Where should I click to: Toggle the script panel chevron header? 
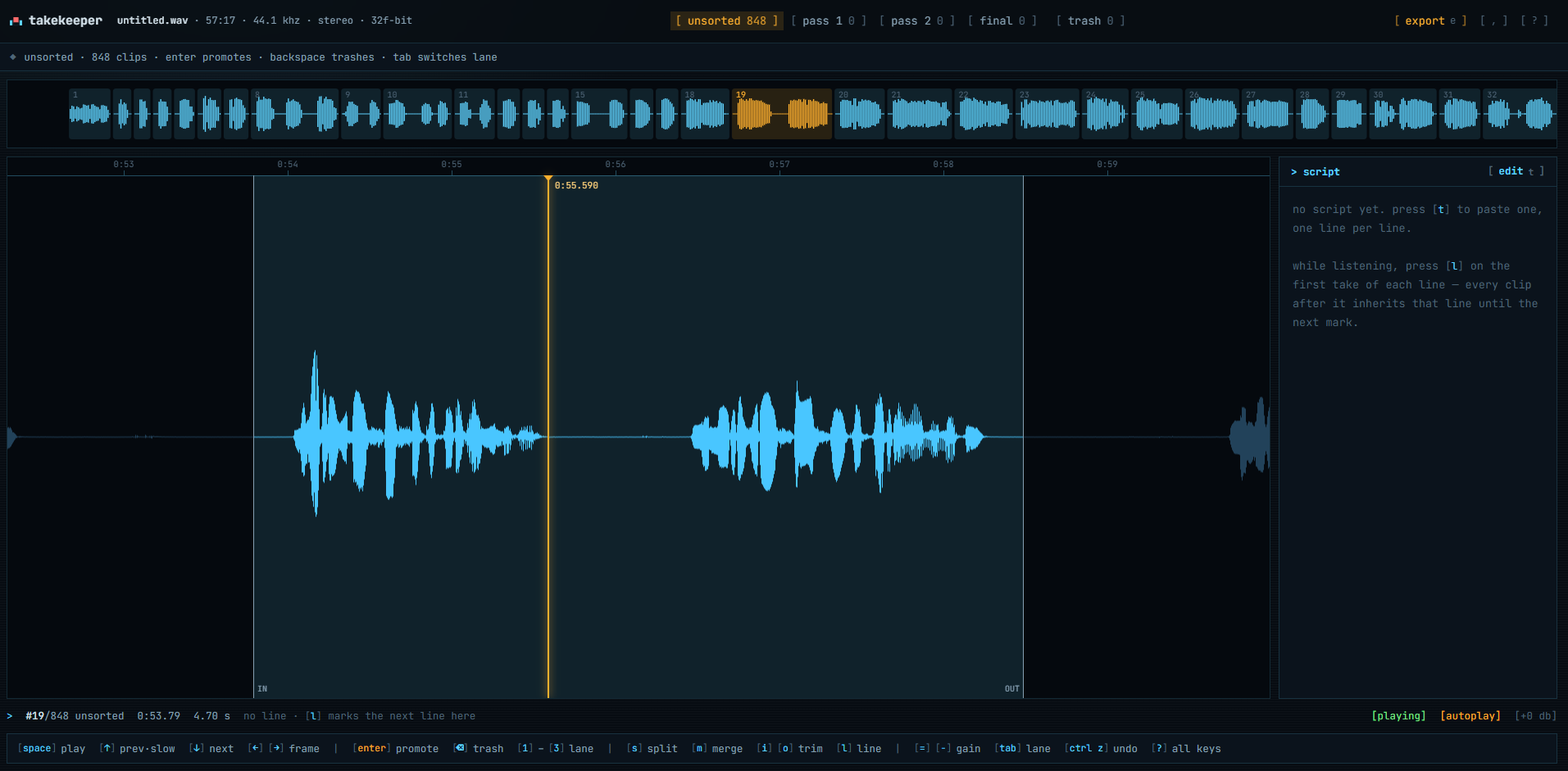tap(1315, 171)
